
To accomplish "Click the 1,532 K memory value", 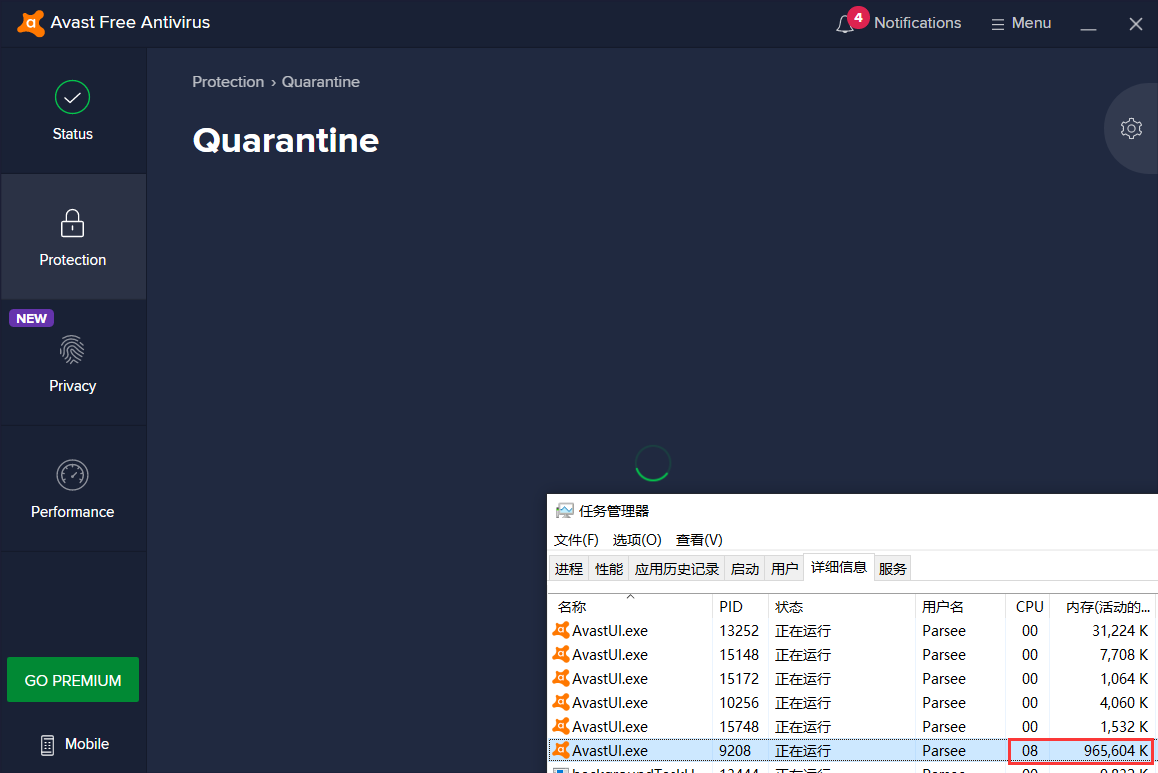I will tap(1123, 726).
